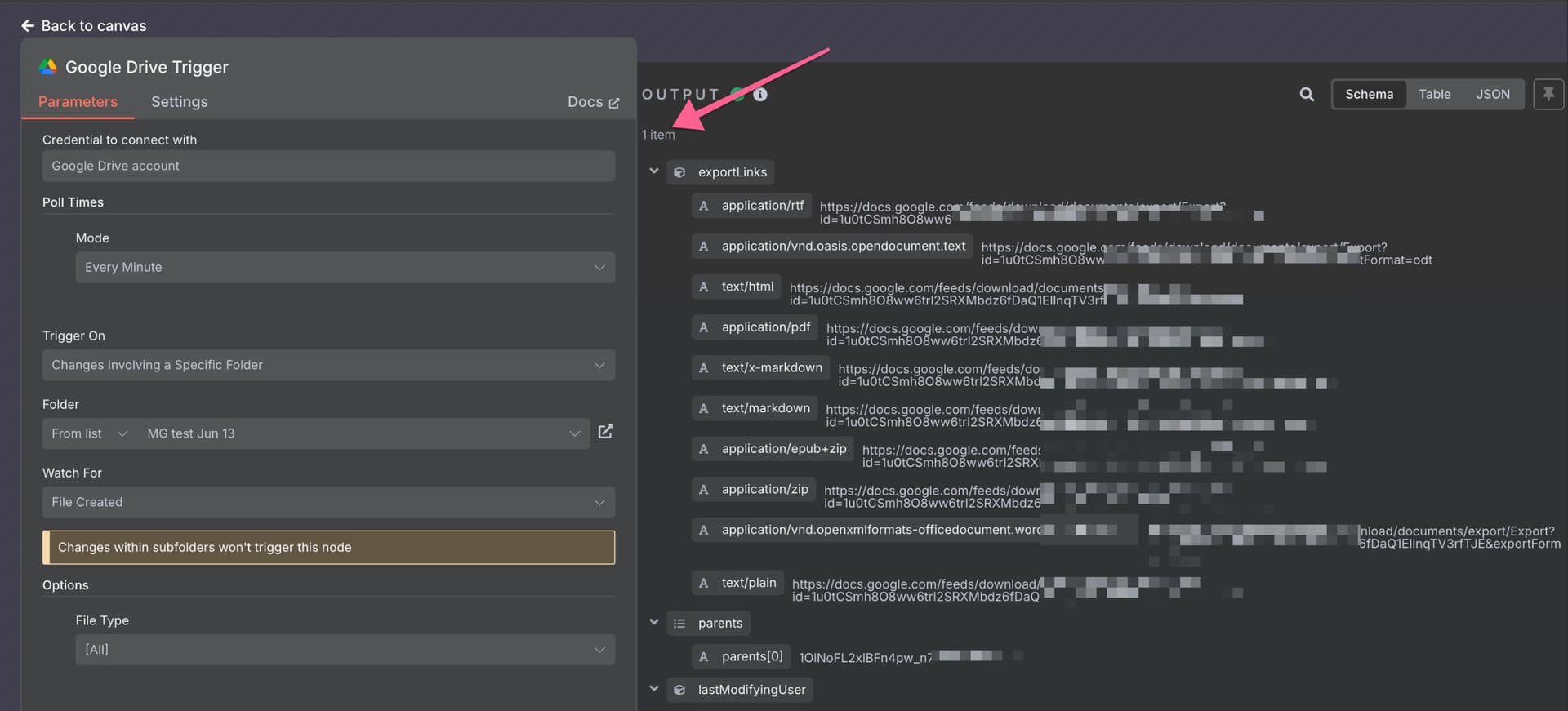Collapse the exportLinks object
Screen dimensions: 1568x711
tap(653, 171)
